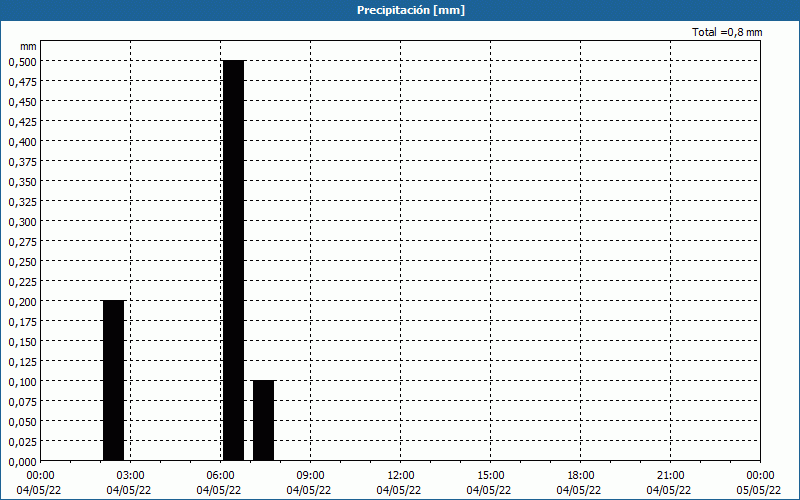Pick the 0,375 axis tick label
This screenshot has height=500, width=800.
coord(22,162)
